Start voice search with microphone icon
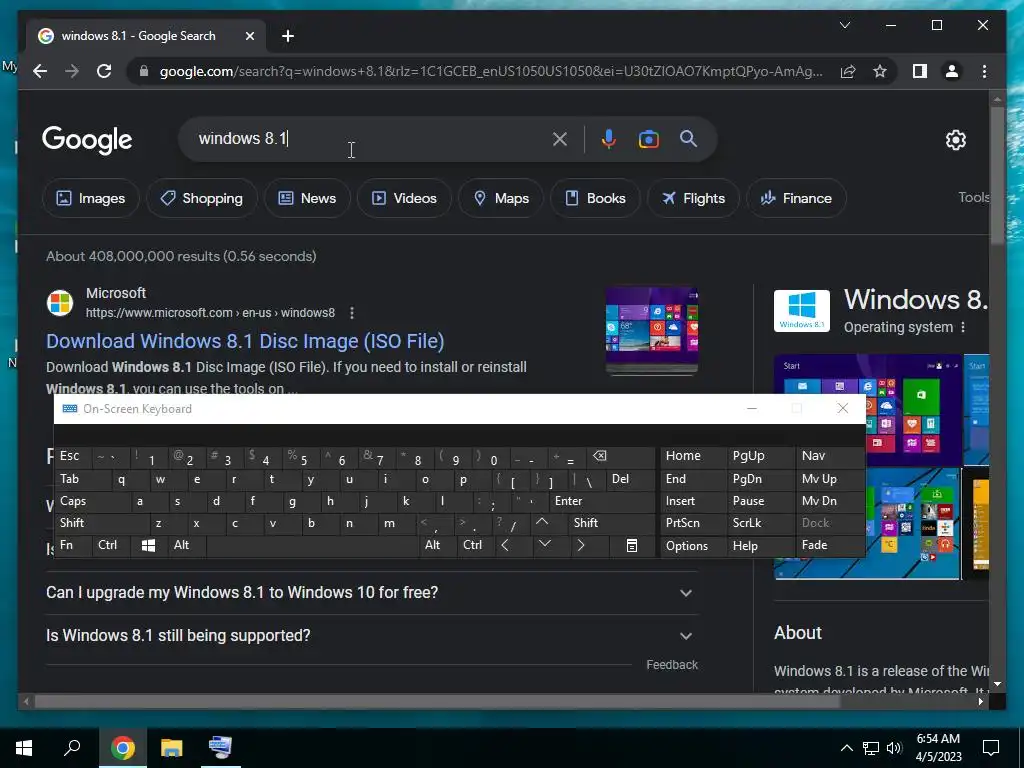This screenshot has width=1024, height=768. click(609, 139)
